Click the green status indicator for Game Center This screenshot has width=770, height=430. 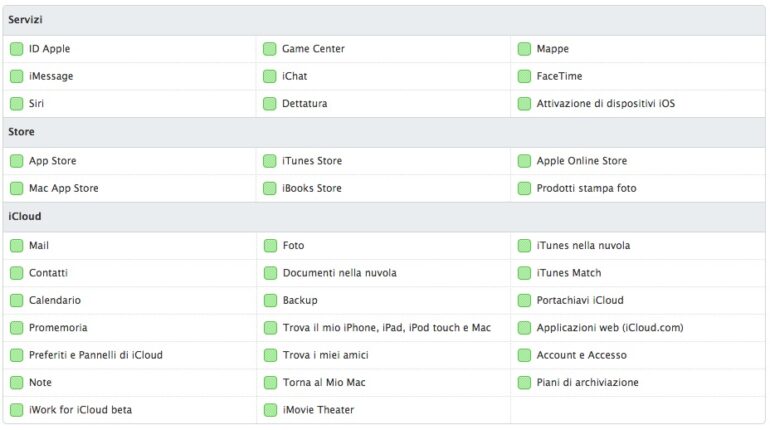(x=270, y=49)
